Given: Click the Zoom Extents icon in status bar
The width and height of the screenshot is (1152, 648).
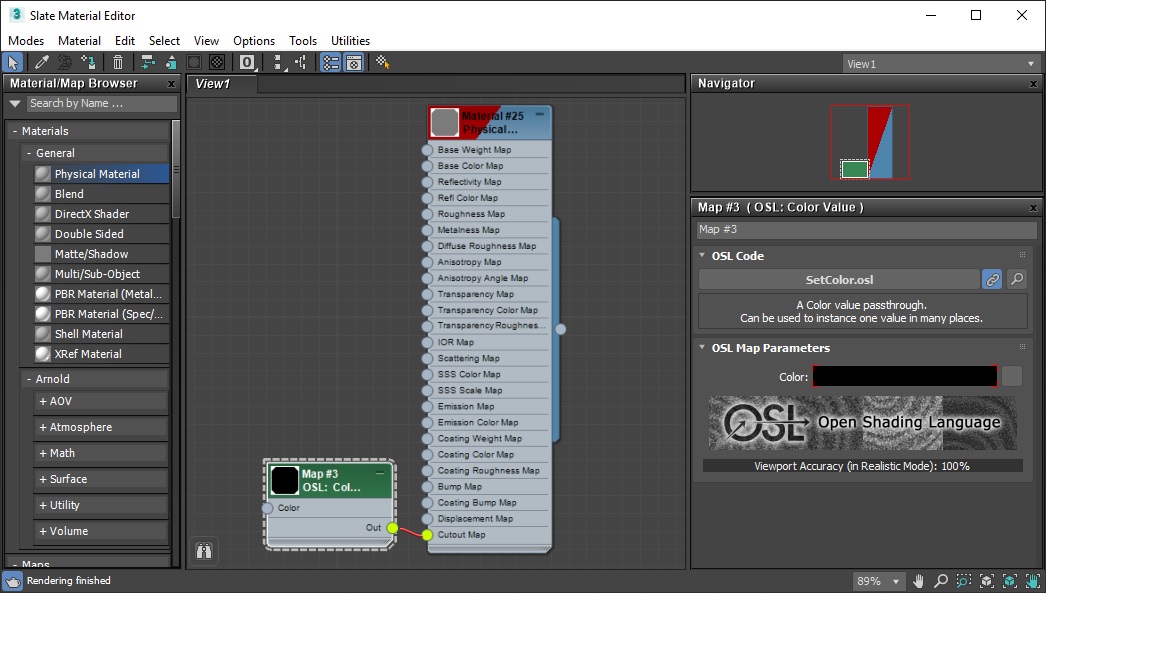Looking at the screenshot, I should click(x=986, y=581).
